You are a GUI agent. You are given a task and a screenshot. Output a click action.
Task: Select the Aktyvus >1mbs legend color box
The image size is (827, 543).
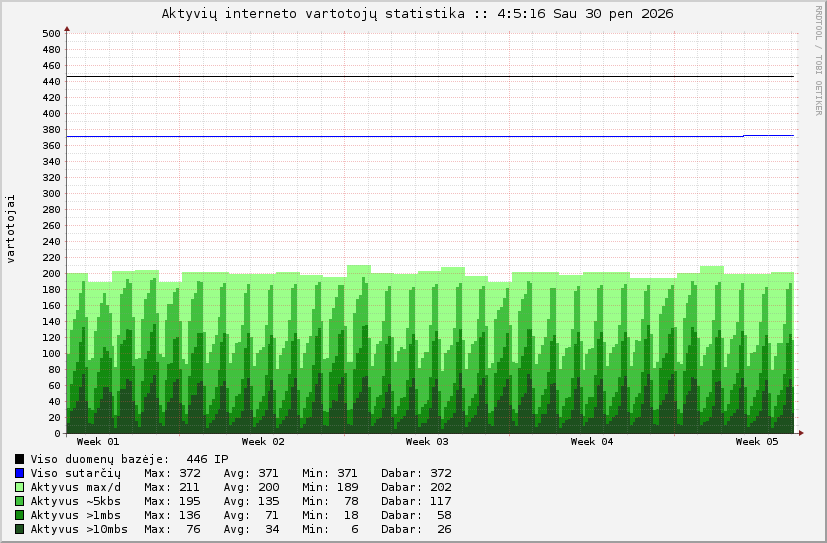[19, 515]
